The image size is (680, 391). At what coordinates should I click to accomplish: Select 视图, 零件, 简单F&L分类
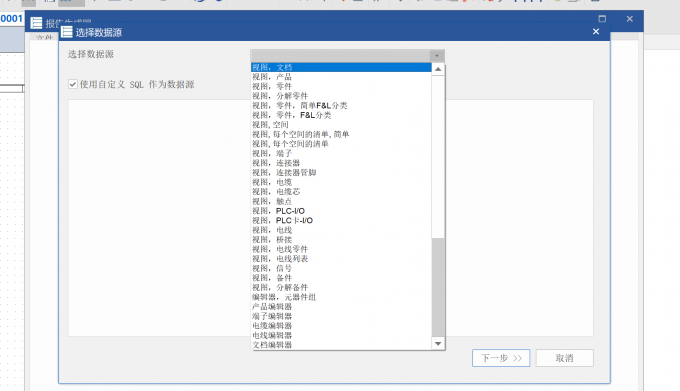[341, 105]
